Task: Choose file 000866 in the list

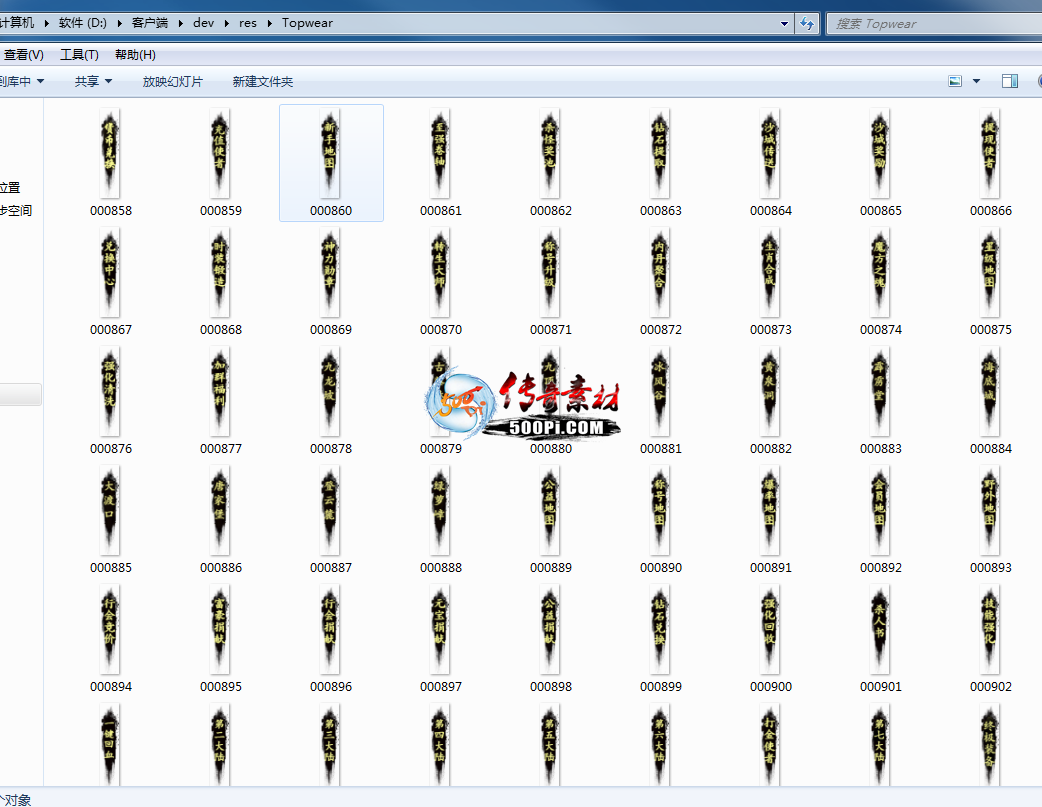Action: [990, 154]
